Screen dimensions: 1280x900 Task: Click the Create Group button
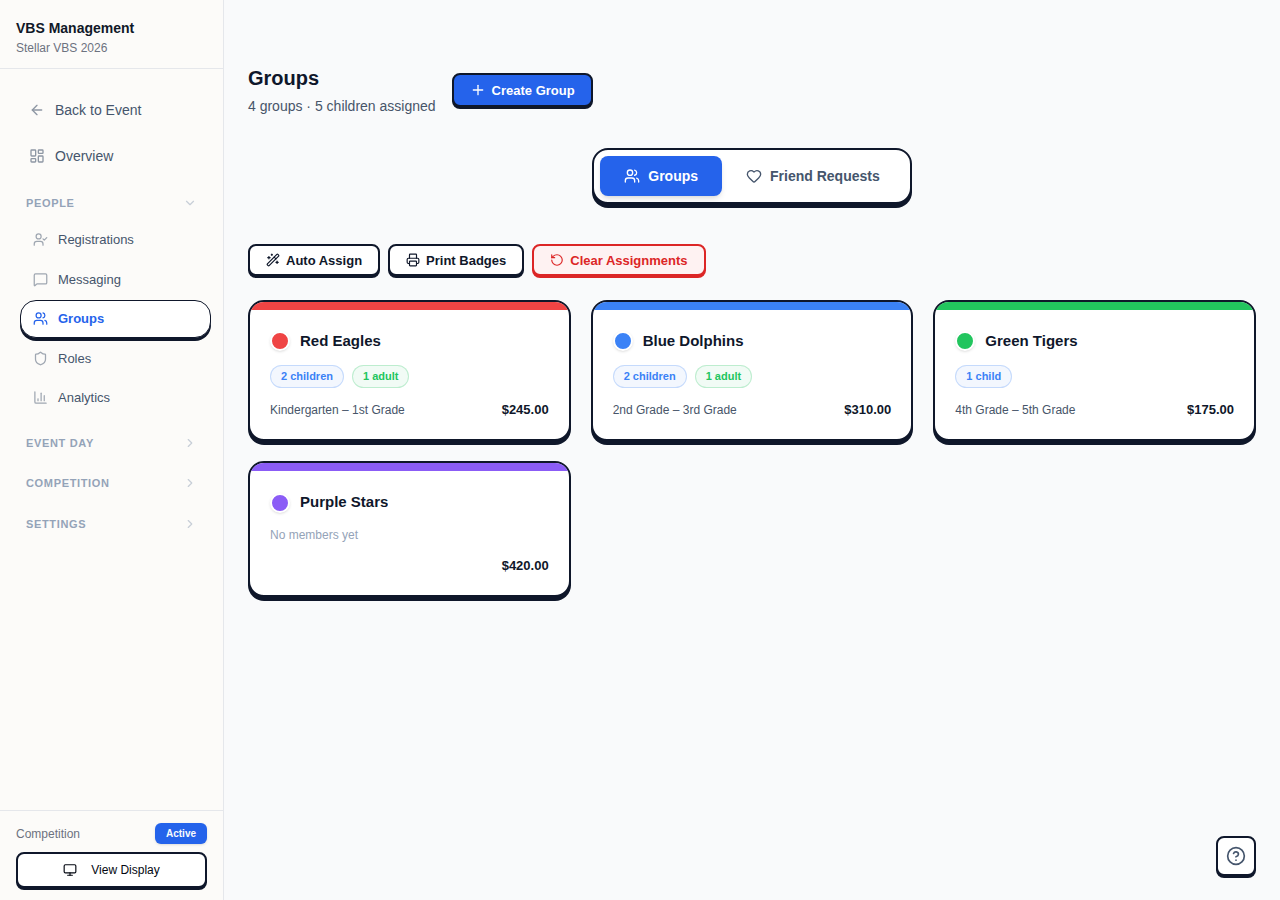[x=522, y=90]
